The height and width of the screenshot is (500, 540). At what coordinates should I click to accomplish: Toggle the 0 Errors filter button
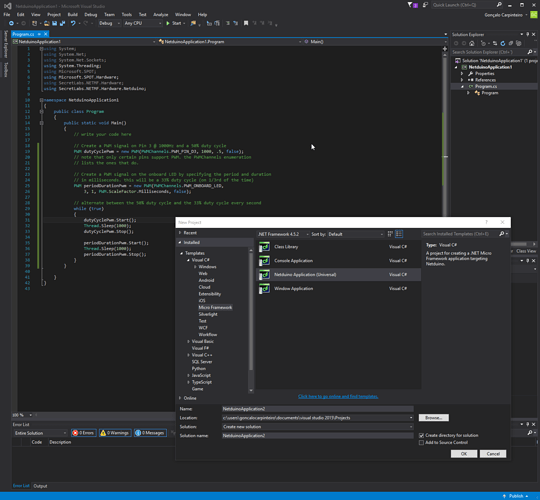pos(83,433)
